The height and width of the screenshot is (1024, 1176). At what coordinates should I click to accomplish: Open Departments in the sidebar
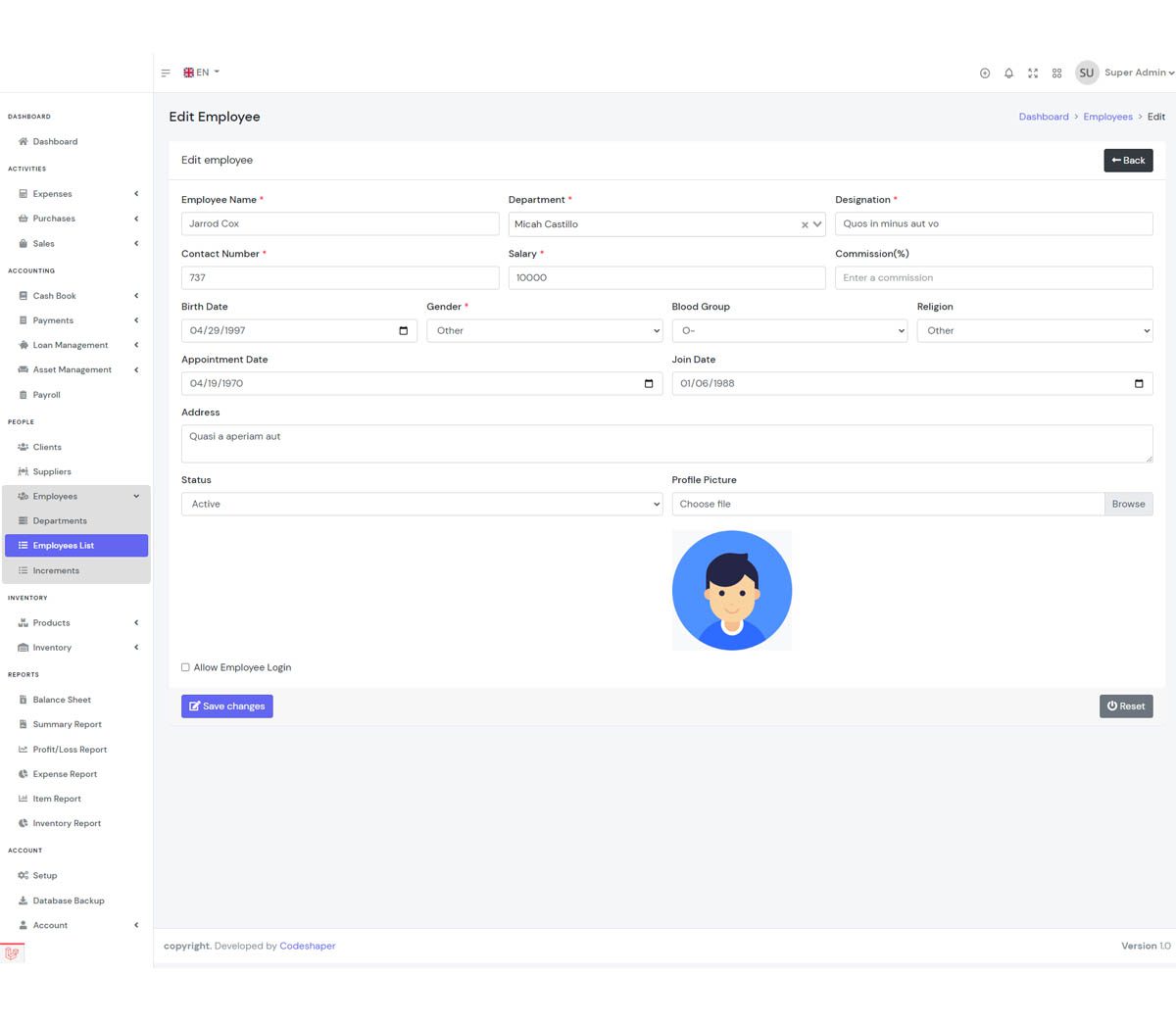(60, 521)
